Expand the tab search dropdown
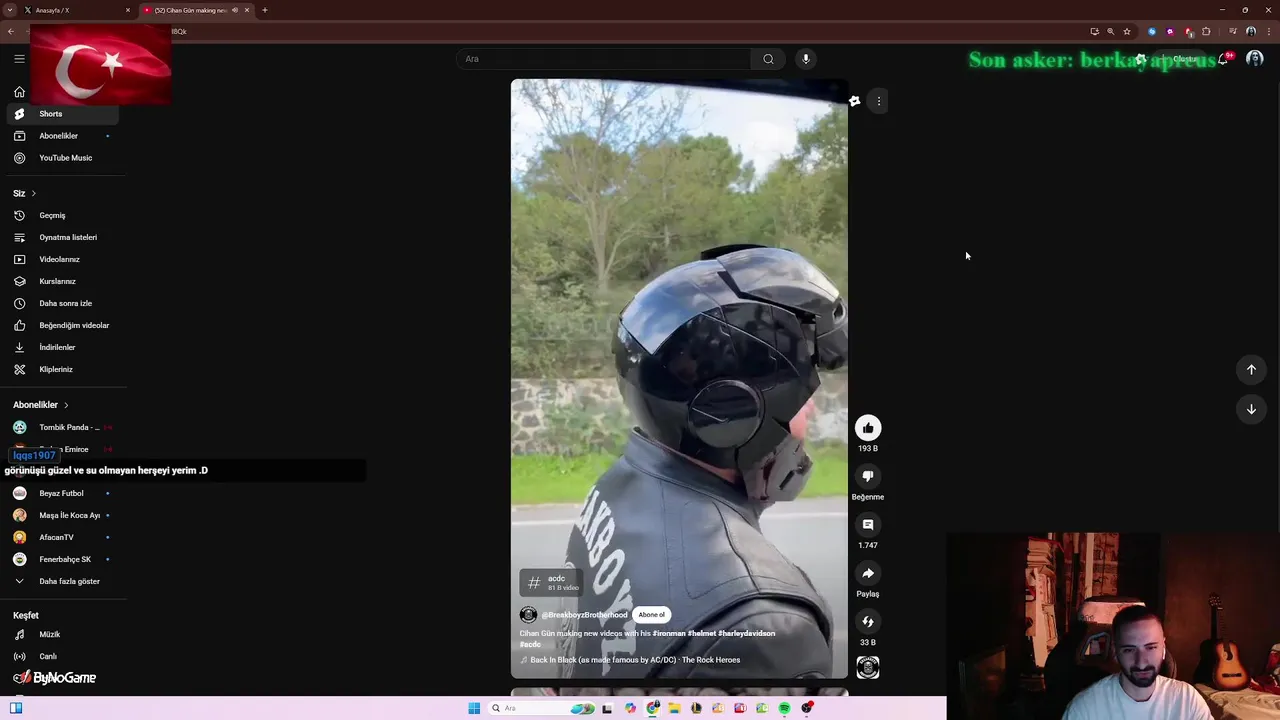The image size is (1280, 720). tap(10, 10)
